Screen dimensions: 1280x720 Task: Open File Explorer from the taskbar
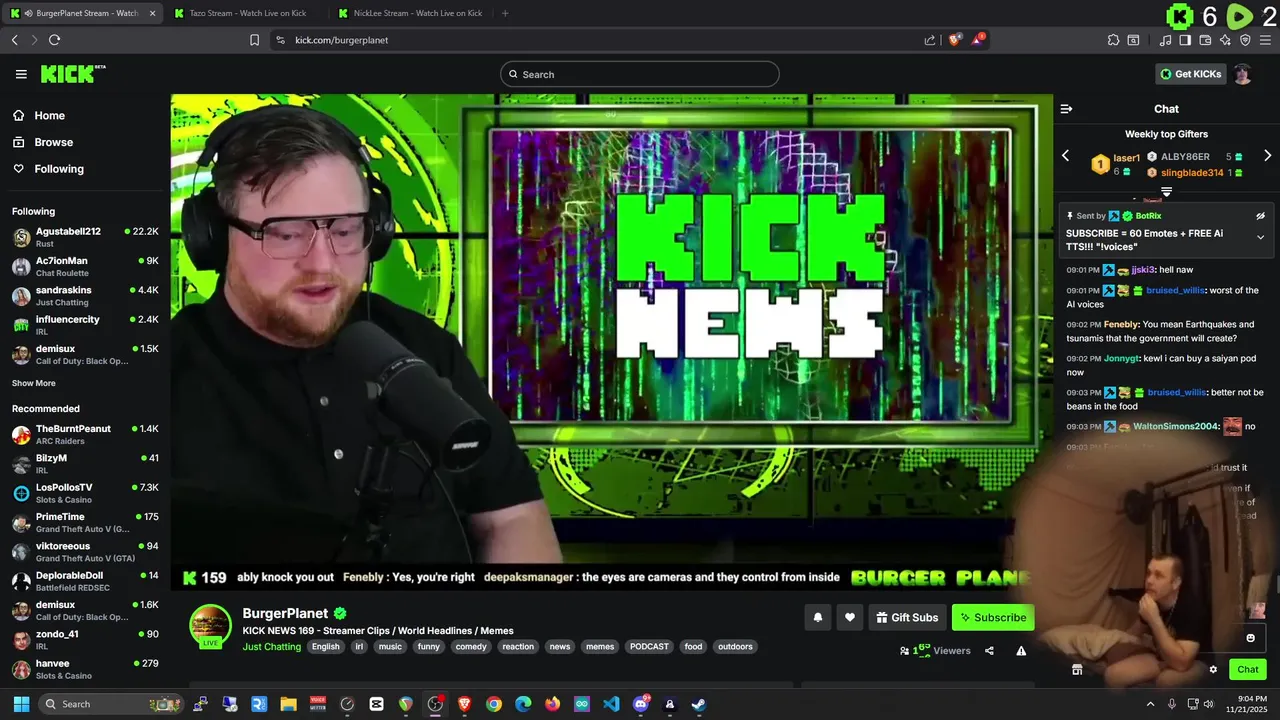click(x=288, y=704)
